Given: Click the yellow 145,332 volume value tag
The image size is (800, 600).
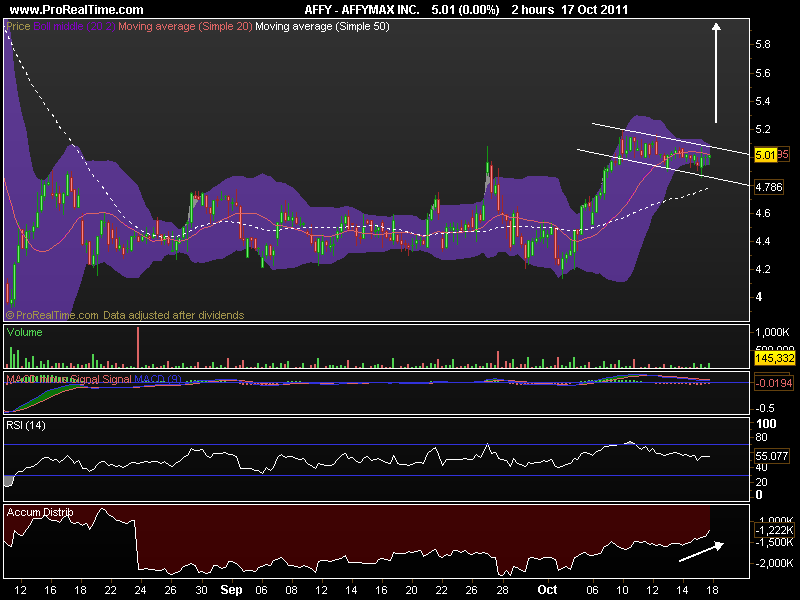Looking at the screenshot, I should [x=774, y=358].
